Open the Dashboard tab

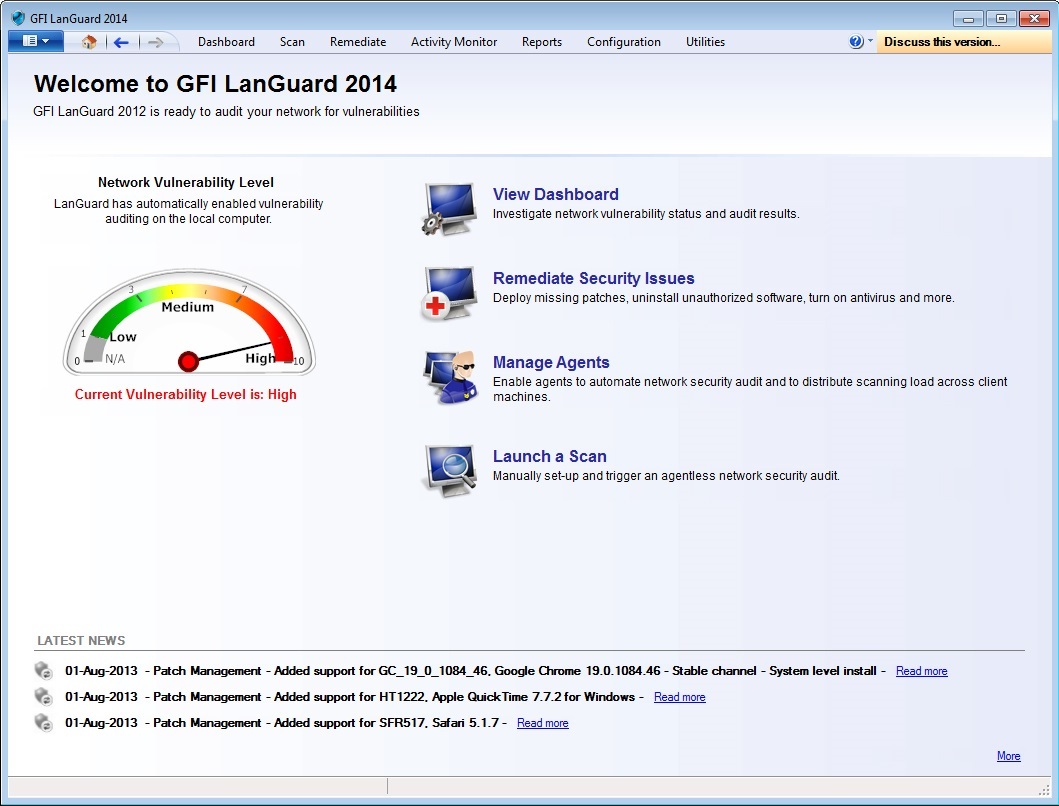click(x=226, y=42)
